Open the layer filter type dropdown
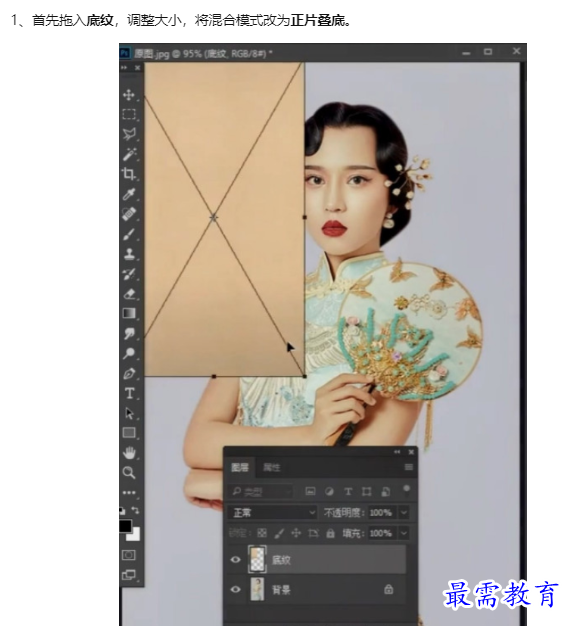Image resolution: width=567 pixels, height=626 pixels. [260, 491]
